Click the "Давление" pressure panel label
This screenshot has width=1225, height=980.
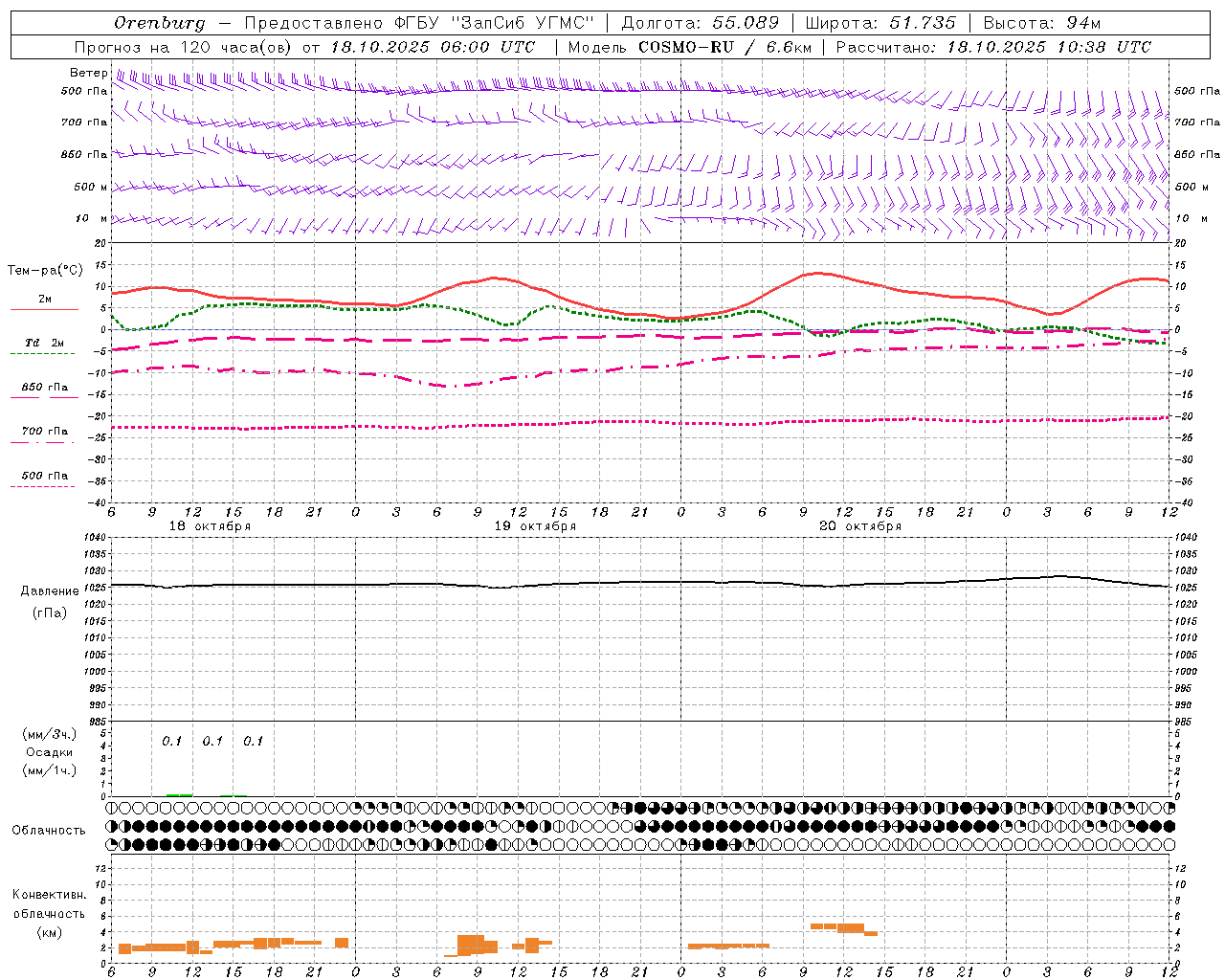tap(50, 591)
